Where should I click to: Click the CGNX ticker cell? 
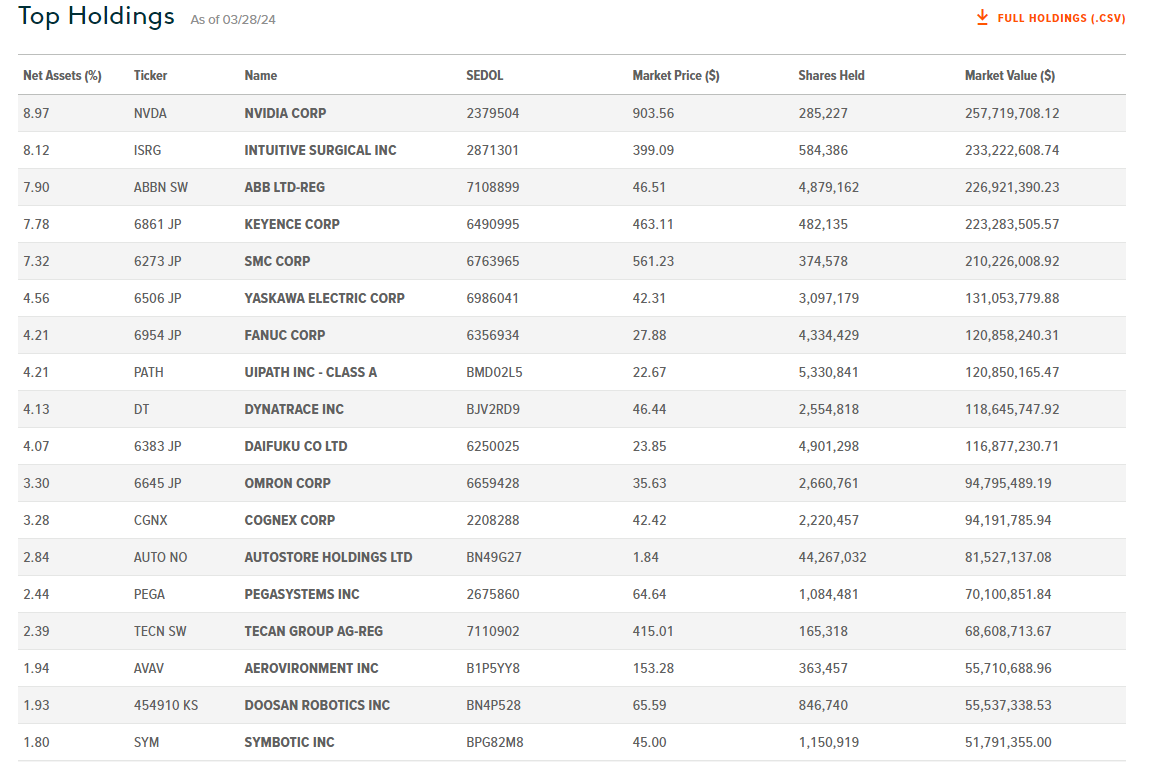tap(151, 520)
